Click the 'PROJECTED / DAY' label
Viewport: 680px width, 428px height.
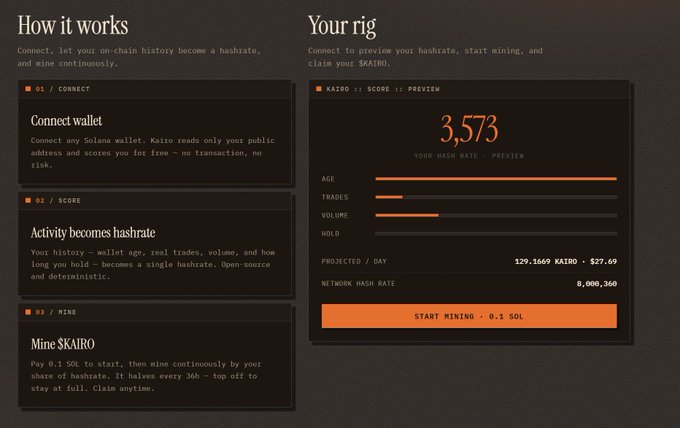pyautogui.click(x=354, y=261)
